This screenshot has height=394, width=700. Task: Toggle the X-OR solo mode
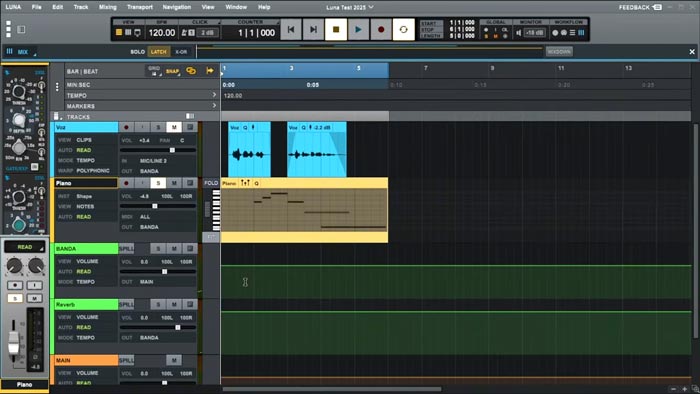(x=181, y=52)
